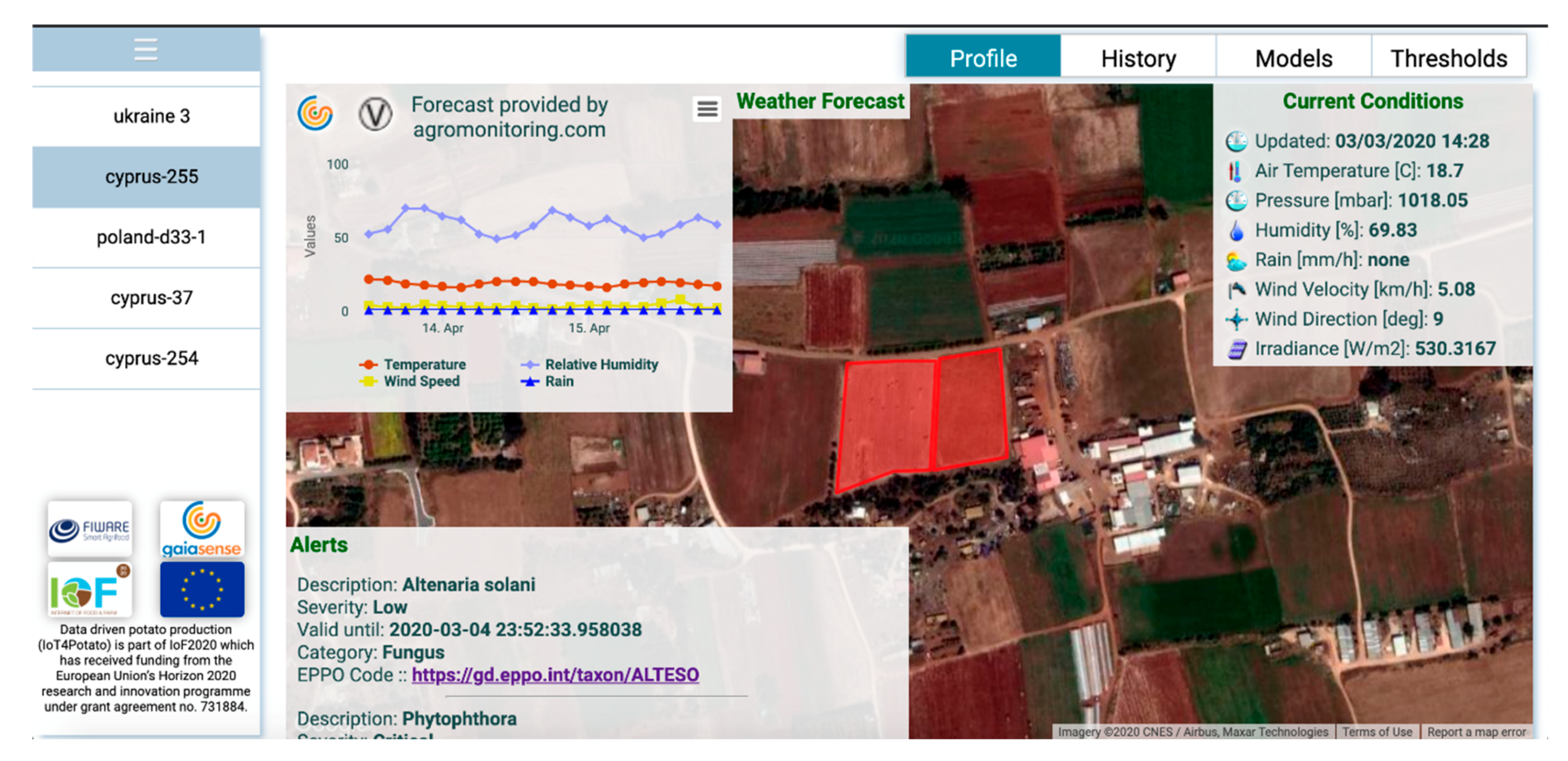Click the gauge icon for Pressure
Viewport: 1568px width, 761px height.
point(1236,201)
